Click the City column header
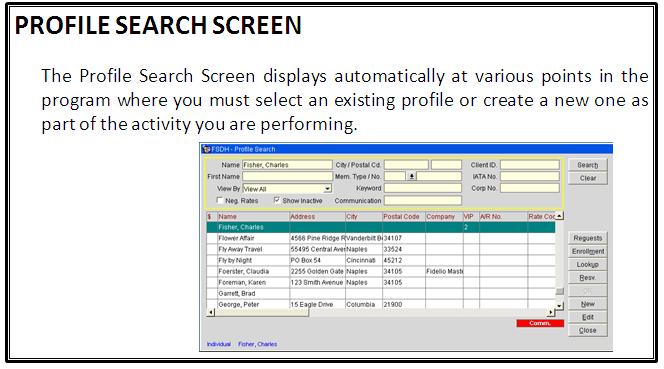 364,216
